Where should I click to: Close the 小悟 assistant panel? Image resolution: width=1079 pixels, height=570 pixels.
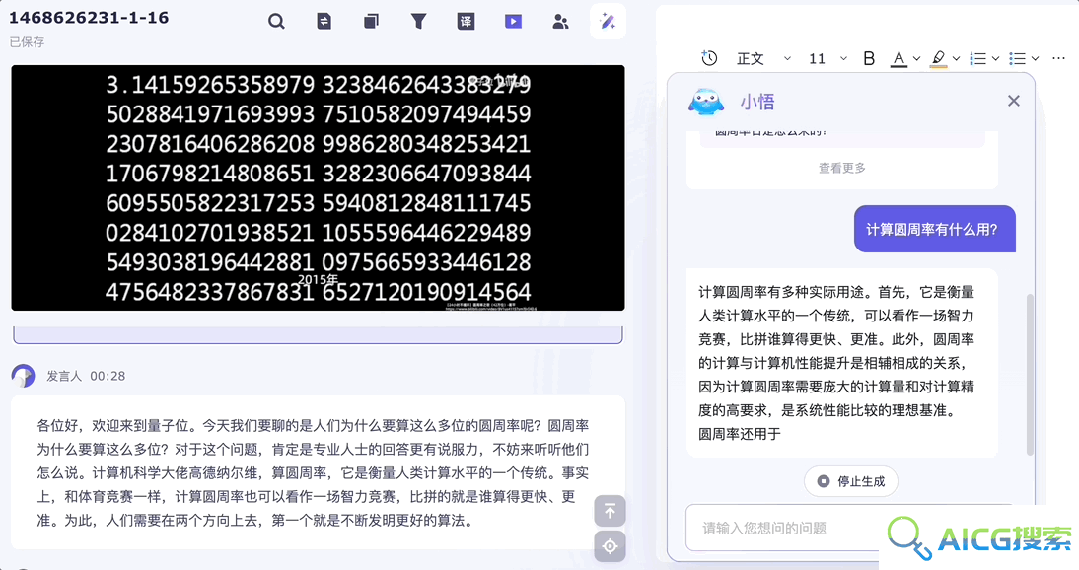pyautogui.click(x=1014, y=101)
